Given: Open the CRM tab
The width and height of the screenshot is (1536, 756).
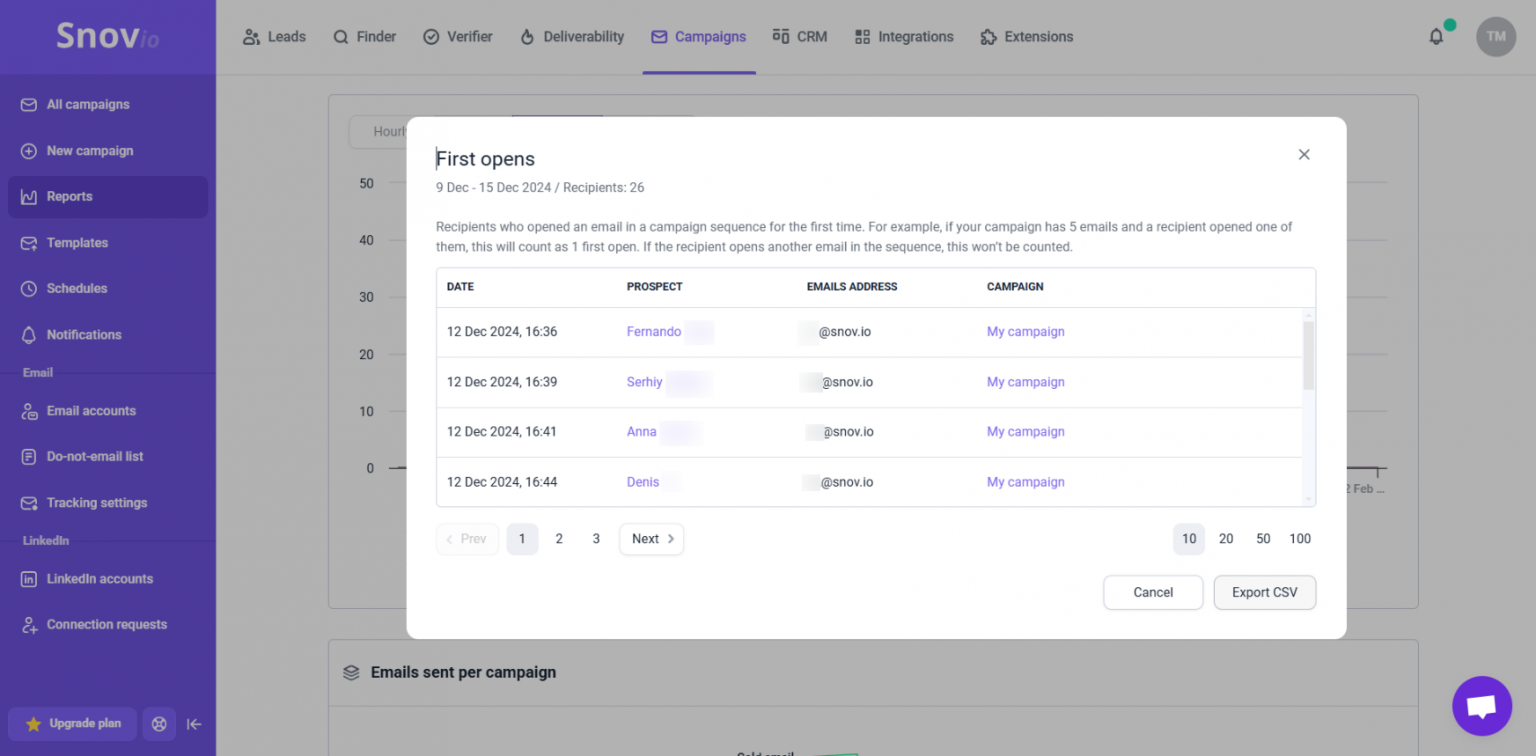Looking at the screenshot, I should click(x=800, y=37).
